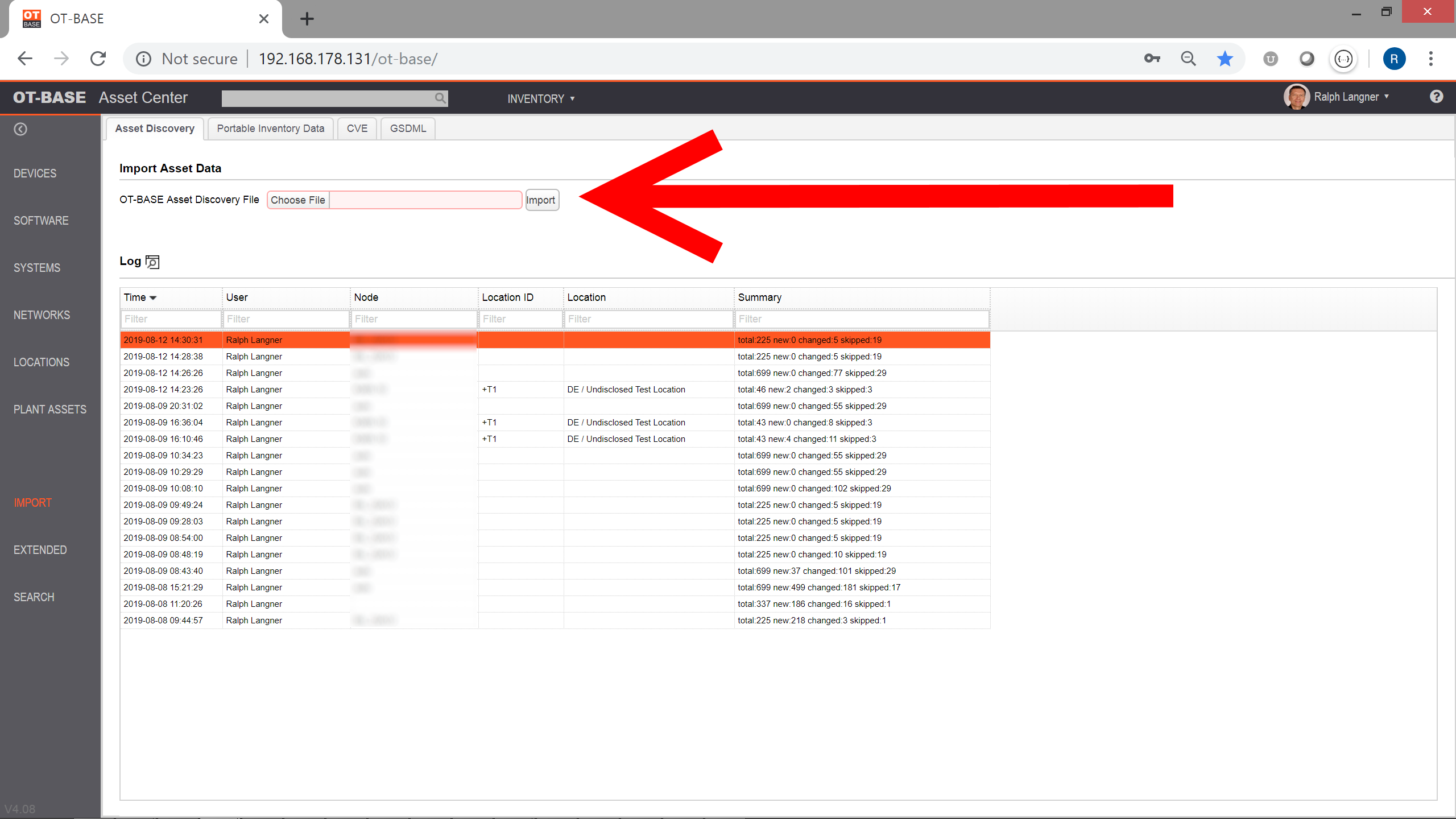Click the Node column header
The image size is (1456, 819).
(x=413, y=297)
